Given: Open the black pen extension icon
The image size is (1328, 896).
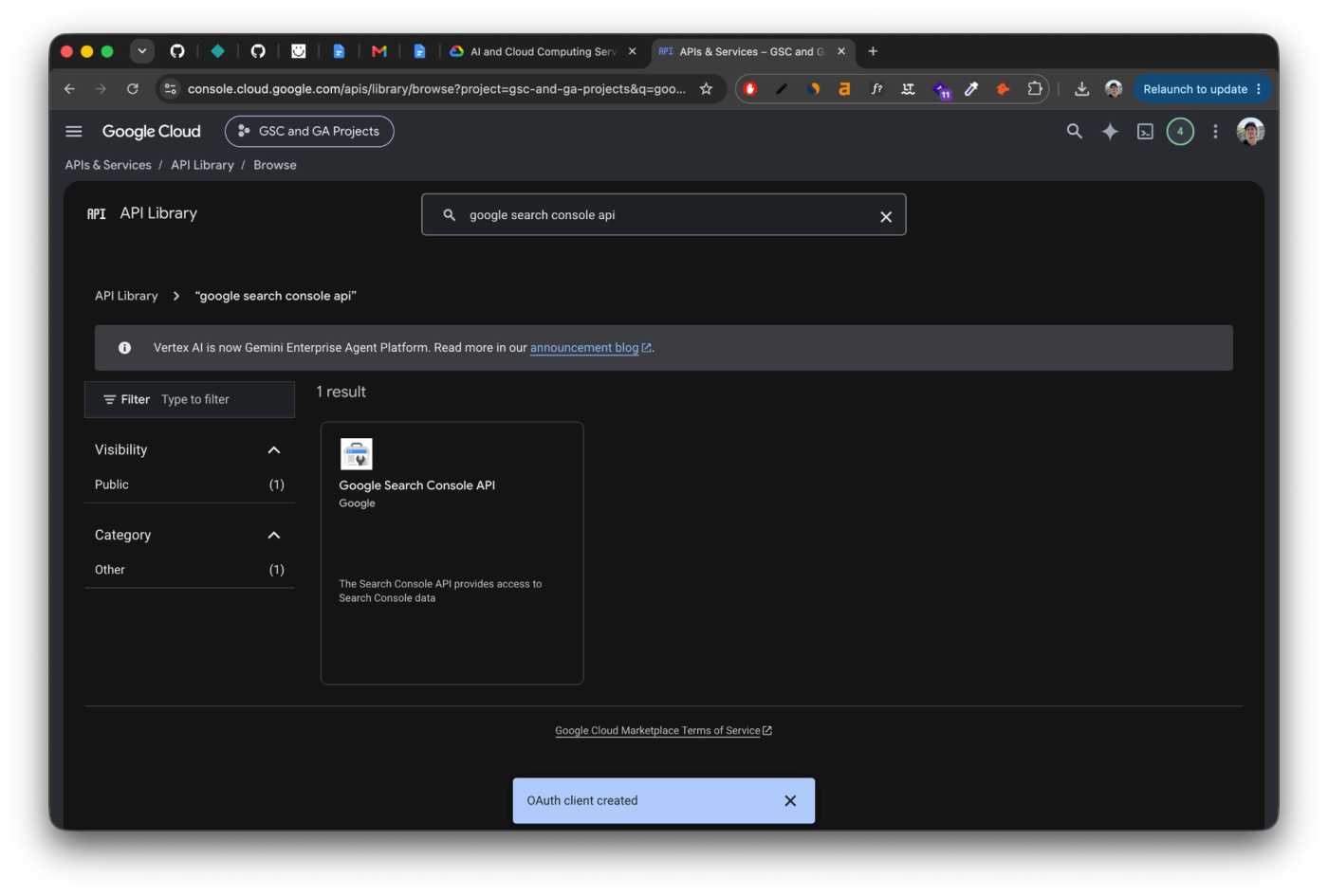Looking at the screenshot, I should point(782,89).
